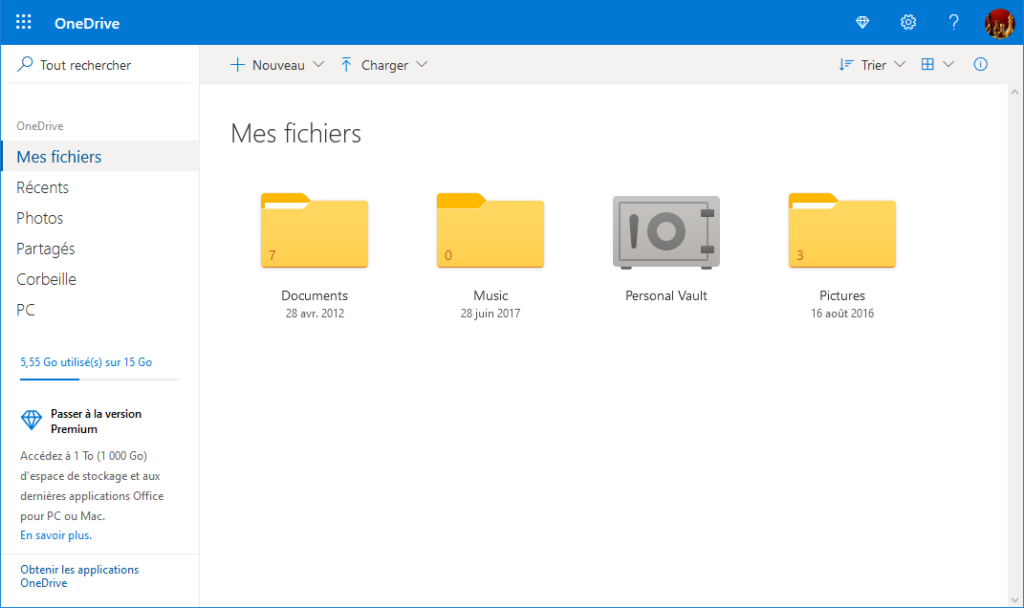Open the app launcher grid icon
1024x608 pixels.
[24, 22]
